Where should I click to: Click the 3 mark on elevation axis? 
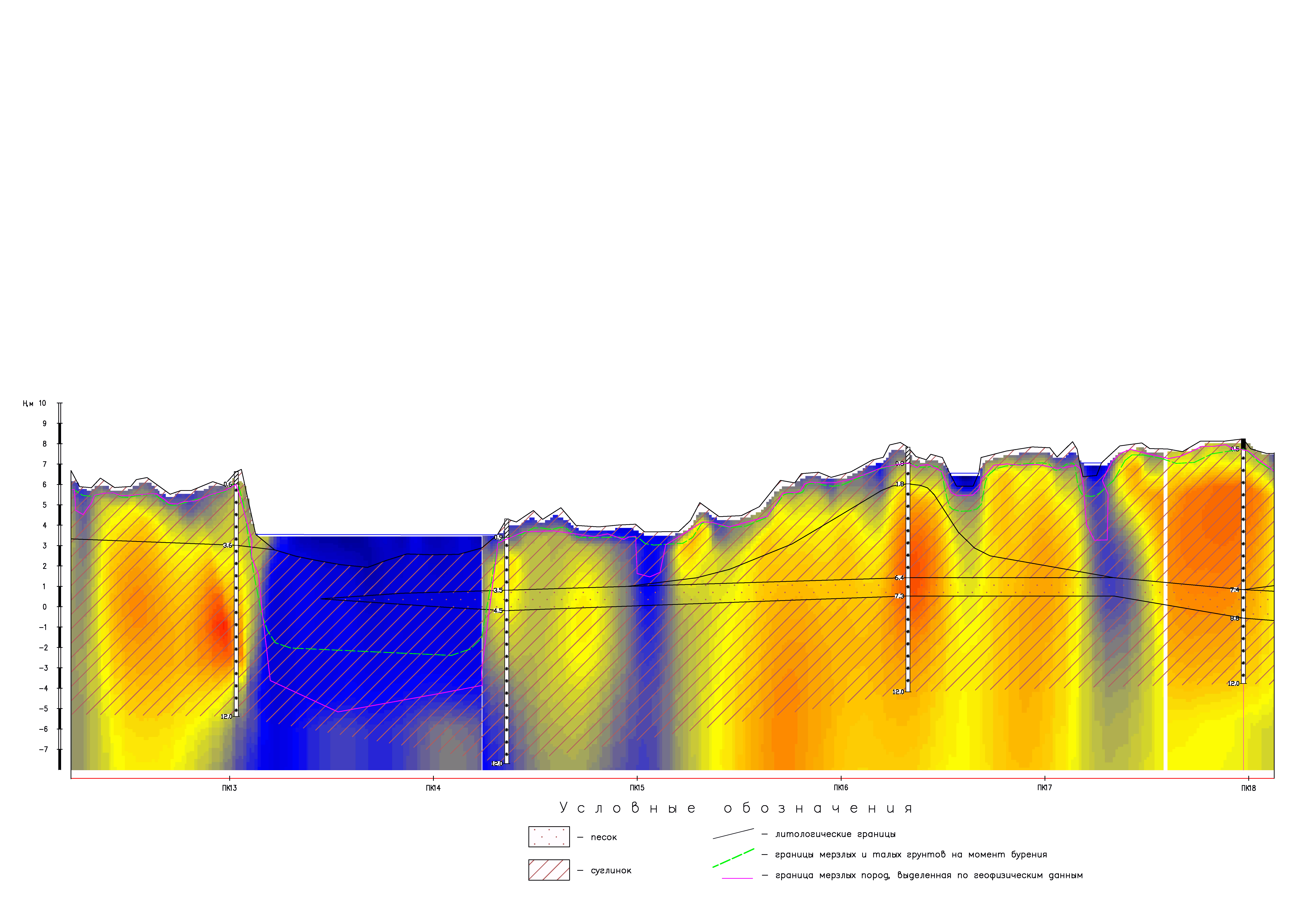click(x=44, y=546)
